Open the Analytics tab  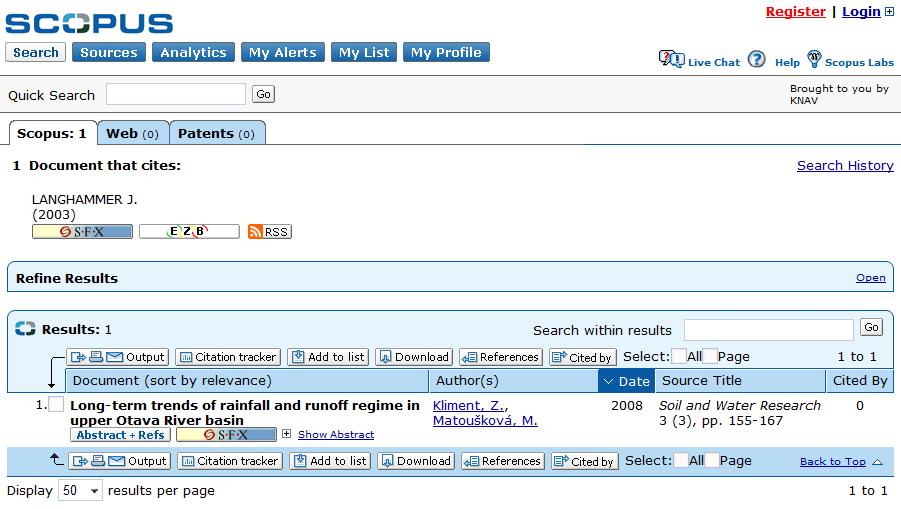193,52
